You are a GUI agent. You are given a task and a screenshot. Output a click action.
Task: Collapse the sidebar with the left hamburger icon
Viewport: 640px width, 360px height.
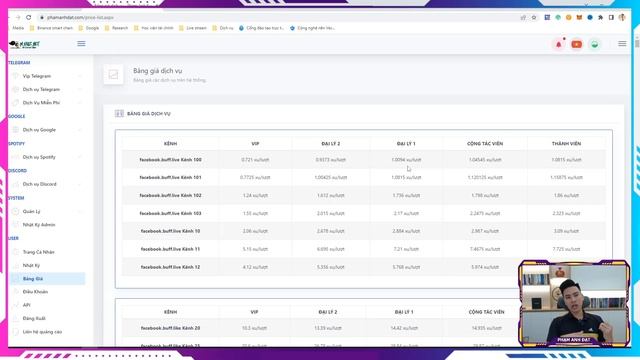click(x=81, y=44)
